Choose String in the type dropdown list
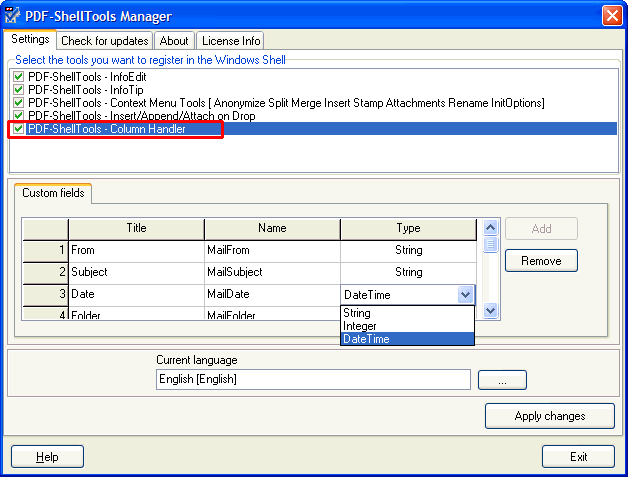This screenshot has height=477, width=628. pos(407,313)
